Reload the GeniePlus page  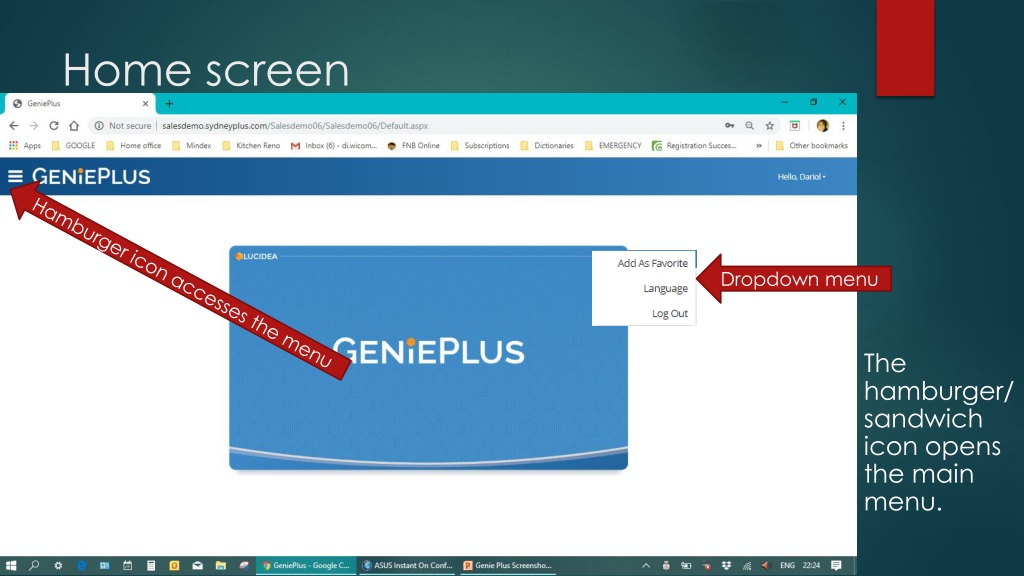(54, 125)
